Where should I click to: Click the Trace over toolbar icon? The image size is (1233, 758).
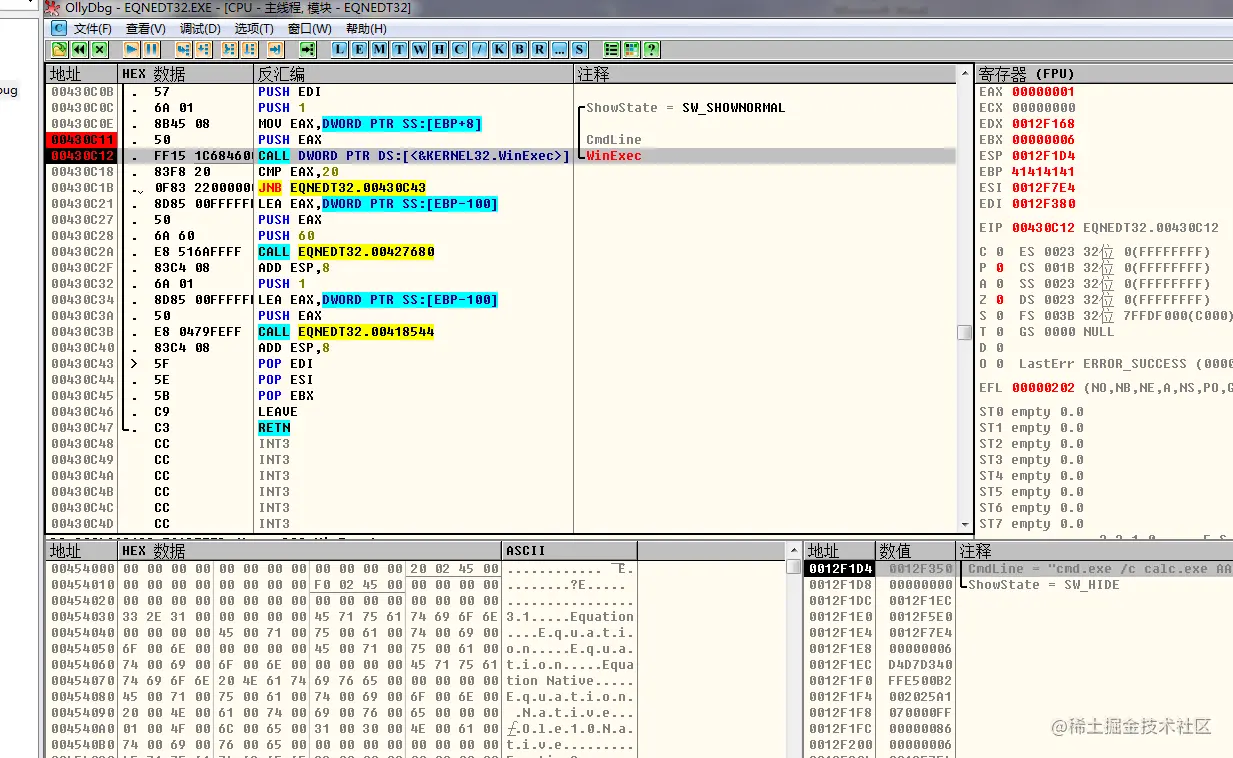pyautogui.click(x=249, y=49)
